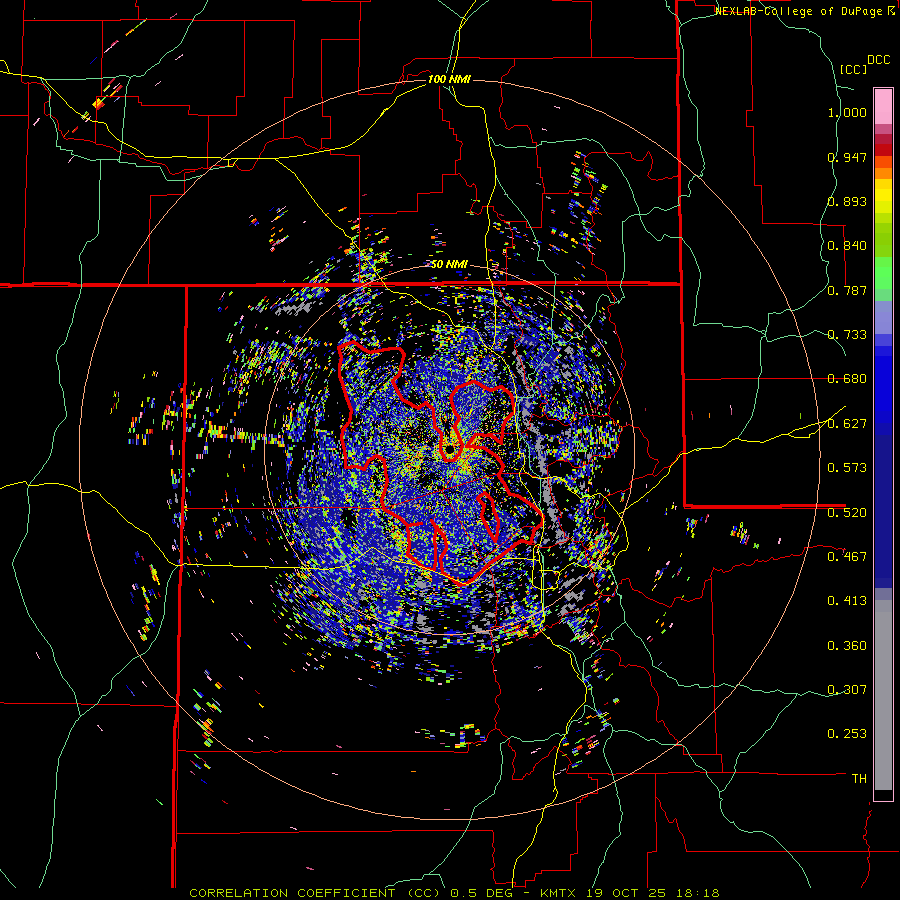
Task: Click the 100 NMI range ring label
Action: [449, 79]
